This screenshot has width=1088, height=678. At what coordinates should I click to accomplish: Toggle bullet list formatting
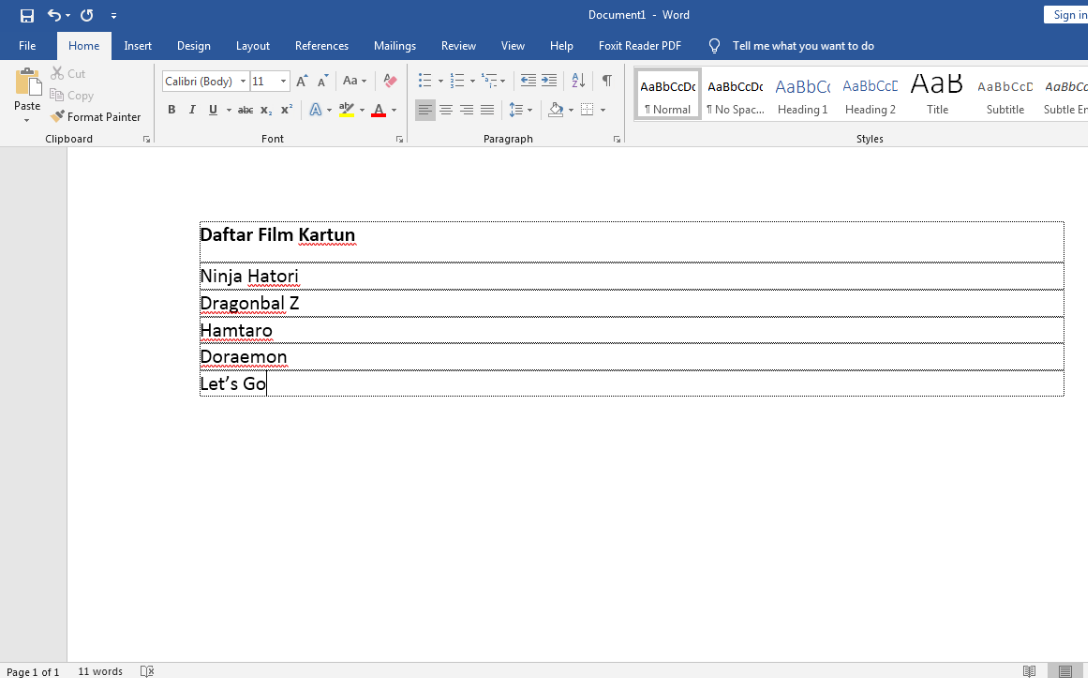pyautogui.click(x=424, y=81)
